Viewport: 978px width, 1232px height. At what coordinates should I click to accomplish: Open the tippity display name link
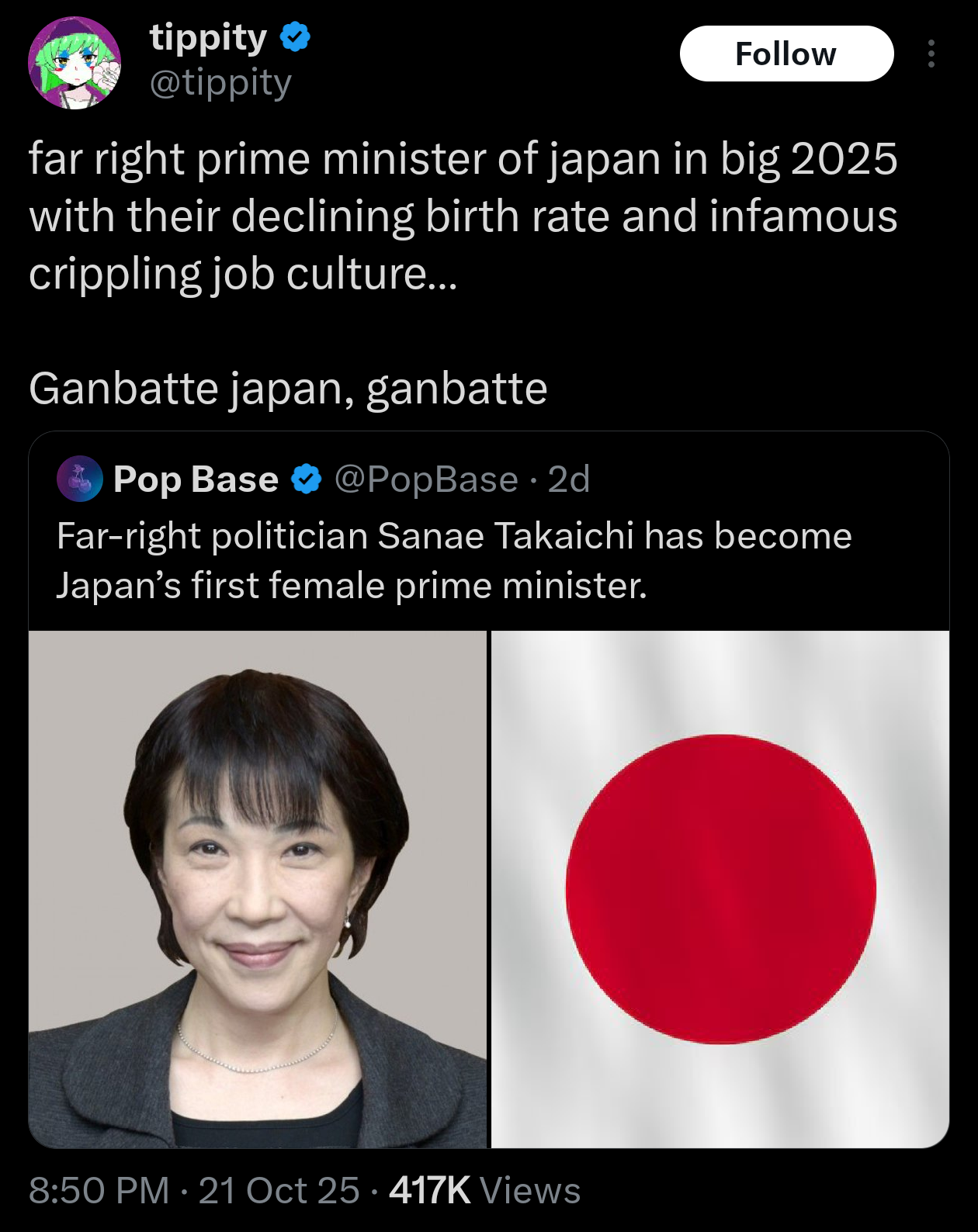pos(208,37)
